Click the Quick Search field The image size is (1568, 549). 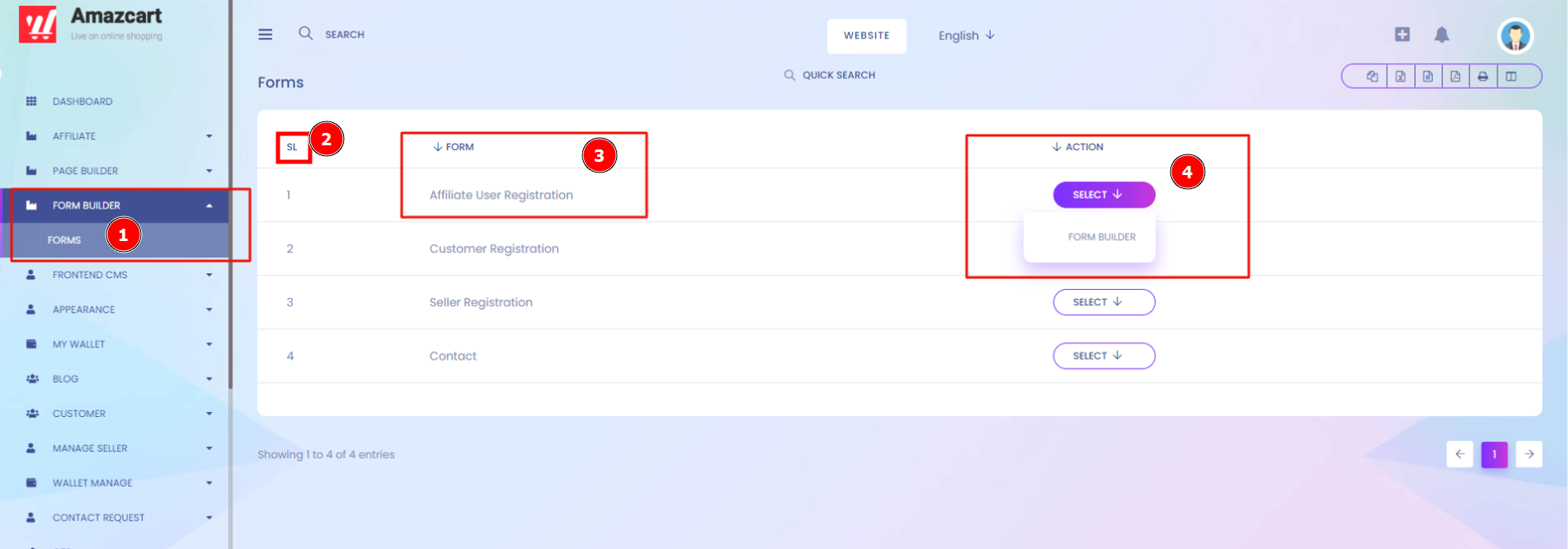[x=830, y=75]
